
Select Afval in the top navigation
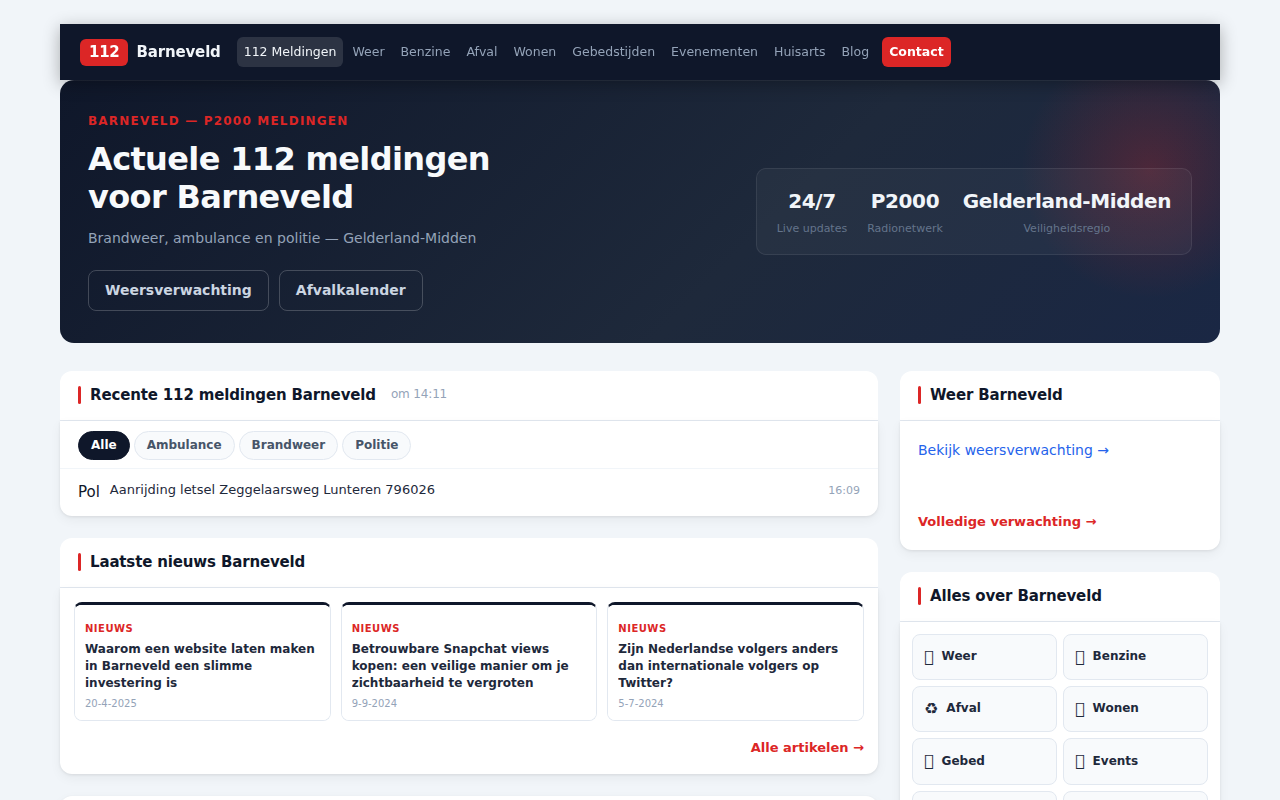(x=482, y=52)
